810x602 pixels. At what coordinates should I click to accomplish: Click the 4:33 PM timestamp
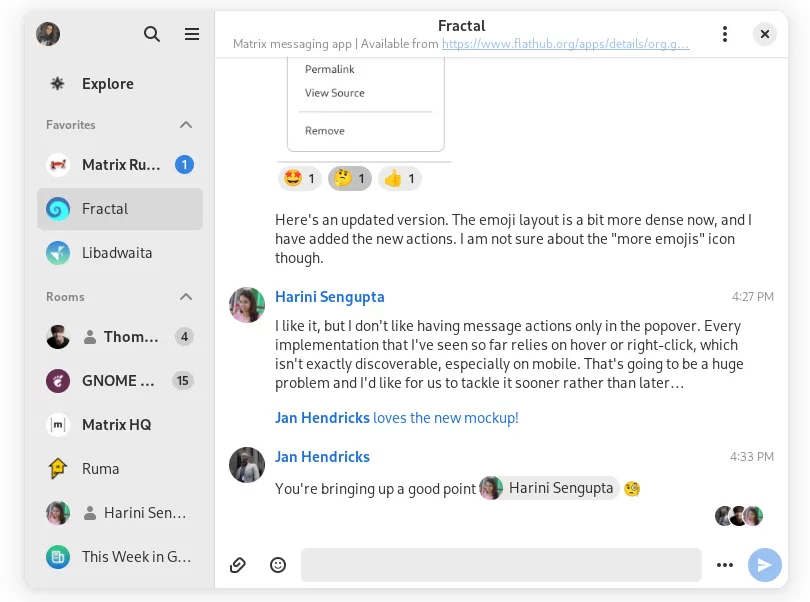coord(752,457)
